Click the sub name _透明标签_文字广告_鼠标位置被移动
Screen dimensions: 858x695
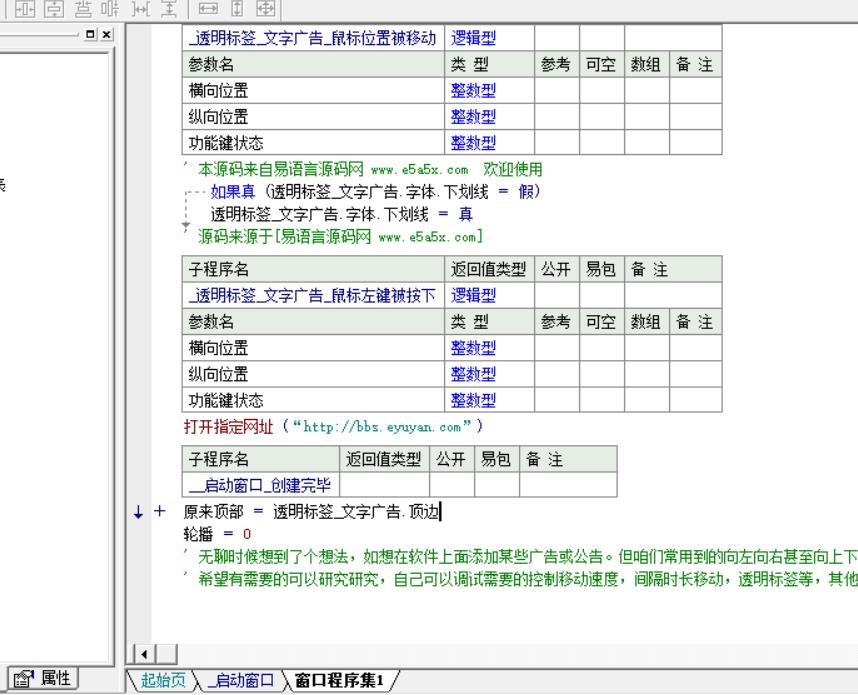312,38
